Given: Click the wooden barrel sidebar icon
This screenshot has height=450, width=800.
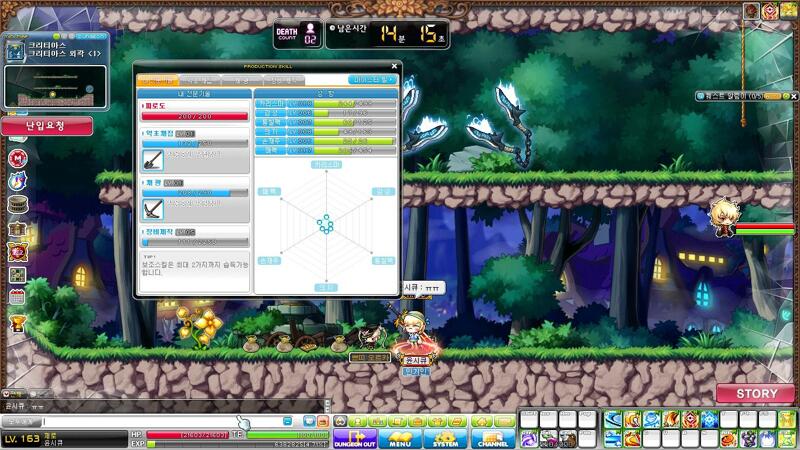Looking at the screenshot, I should pos(18,205).
